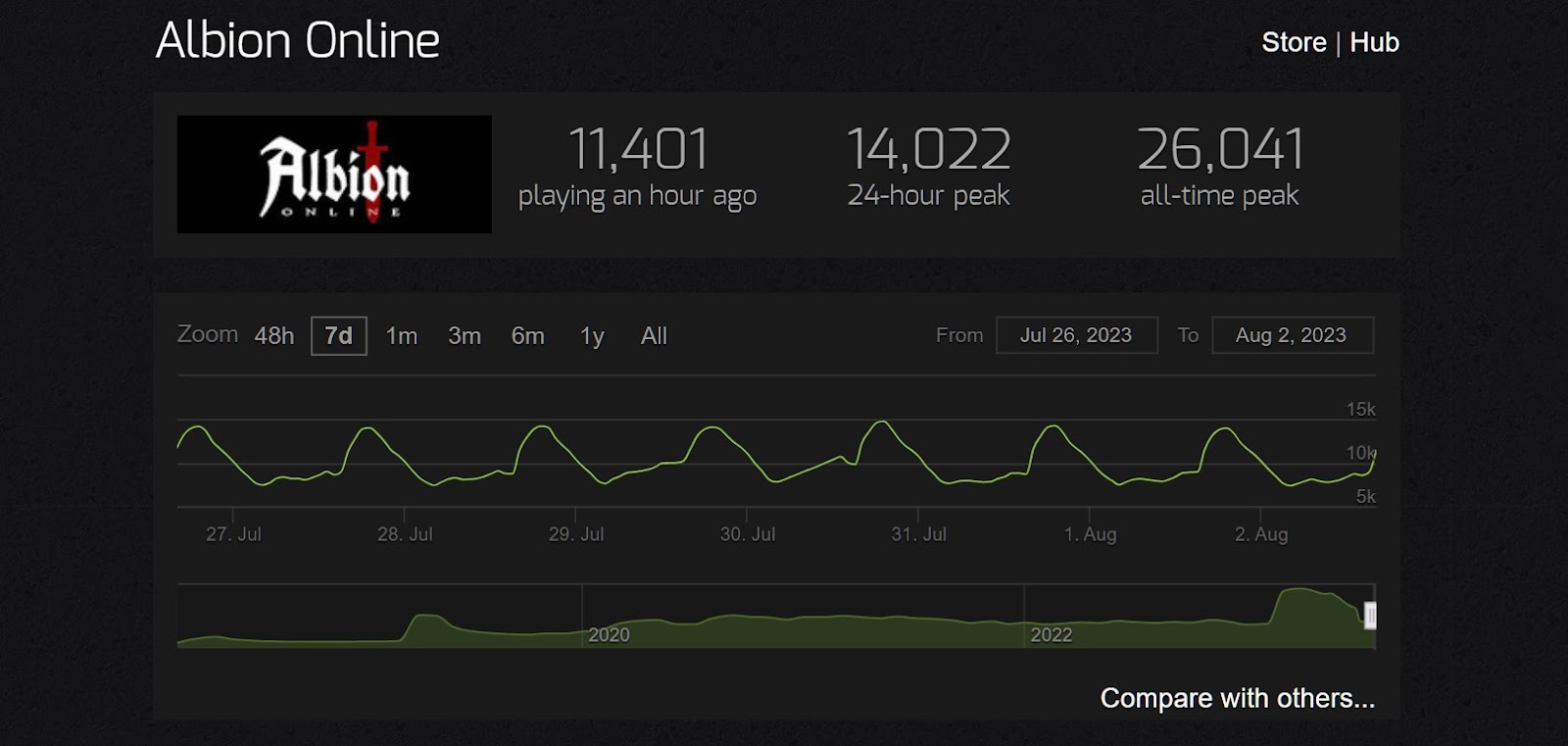Click the 11,401 playing count
The image size is (1568, 746).
(638, 149)
